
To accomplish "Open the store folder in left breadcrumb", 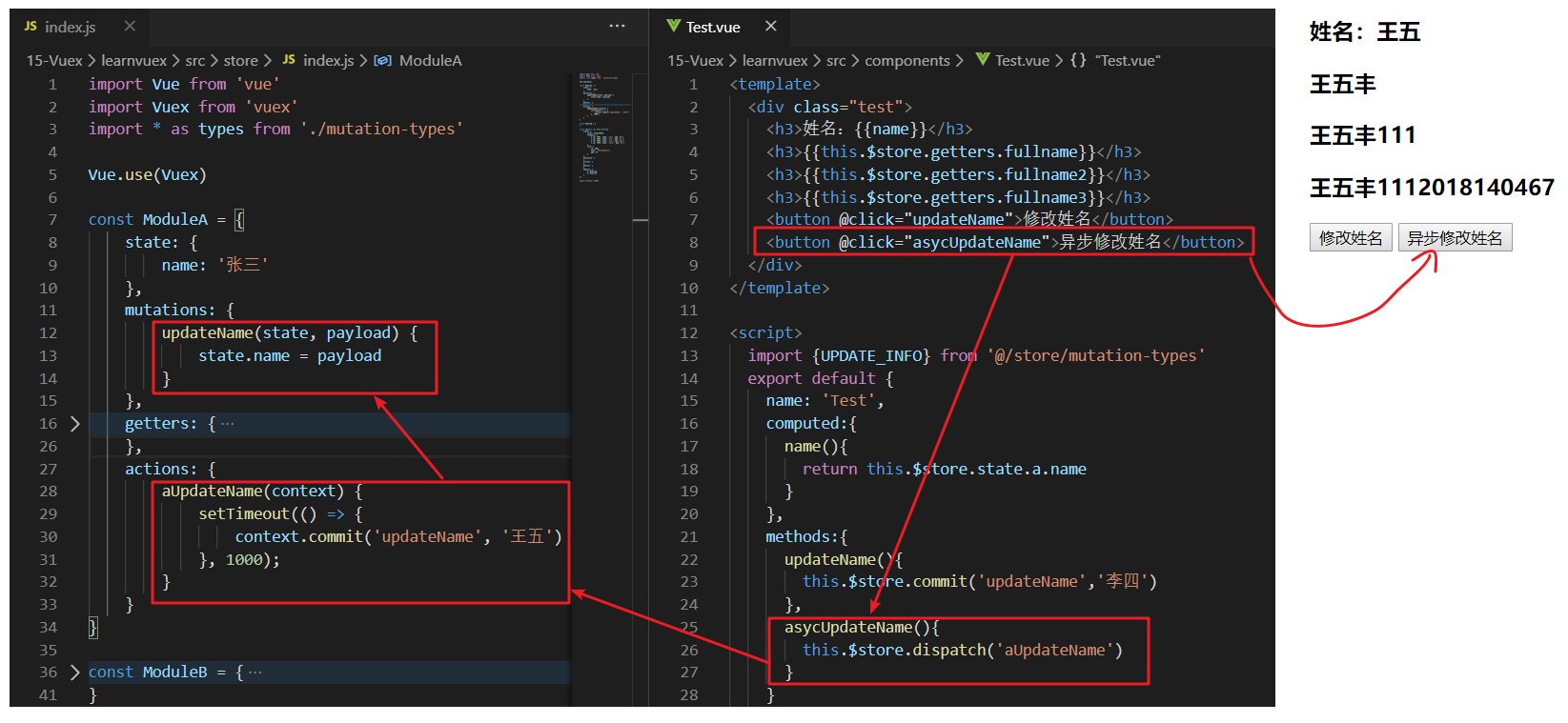I will click(x=240, y=61).
